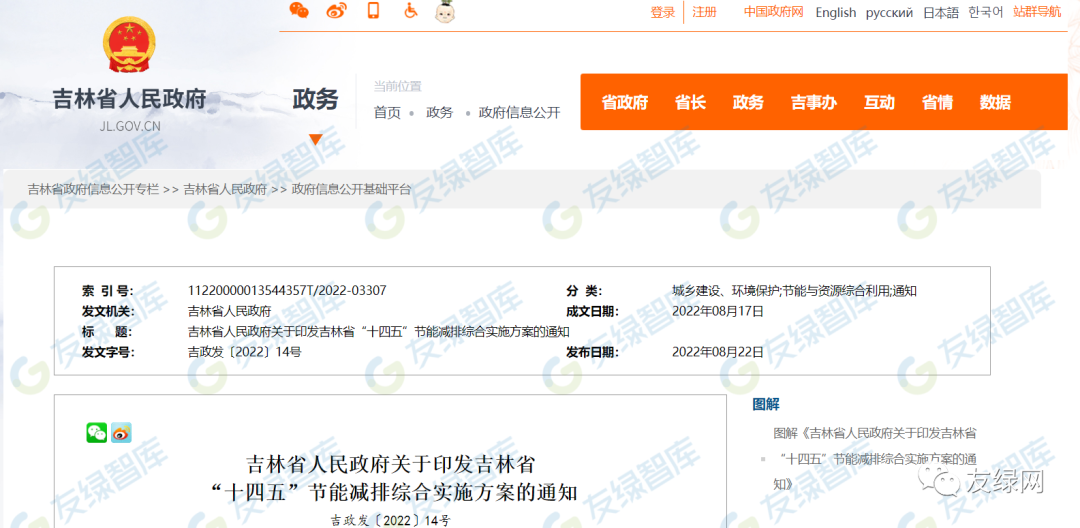Open the 站群导航 site group navigation
Screen dimensions: 1080x528
pos(1037,12)
